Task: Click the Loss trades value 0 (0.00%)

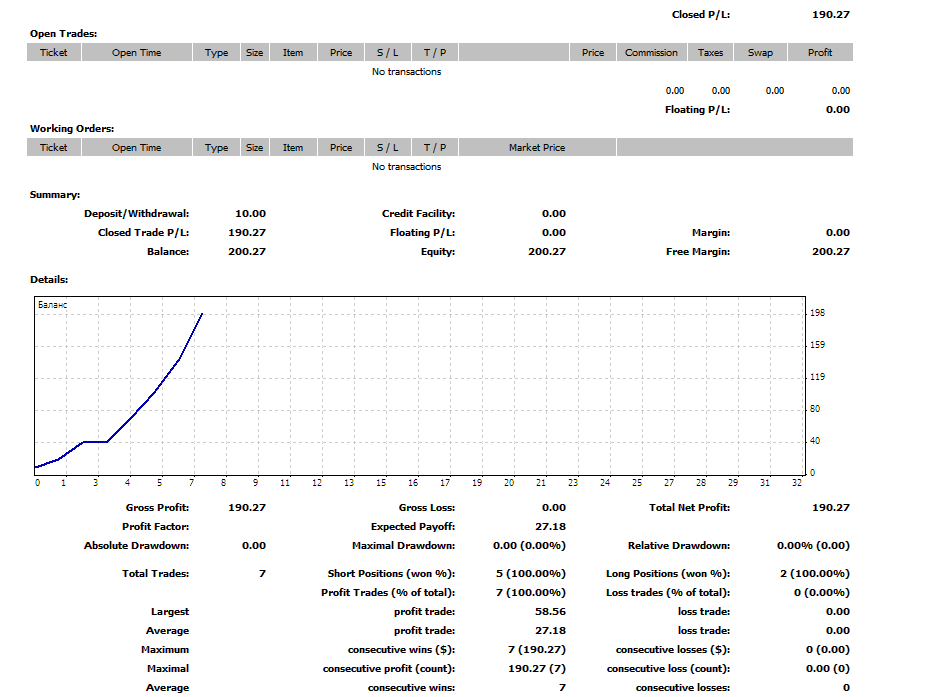Action: (x=821, y=593)
